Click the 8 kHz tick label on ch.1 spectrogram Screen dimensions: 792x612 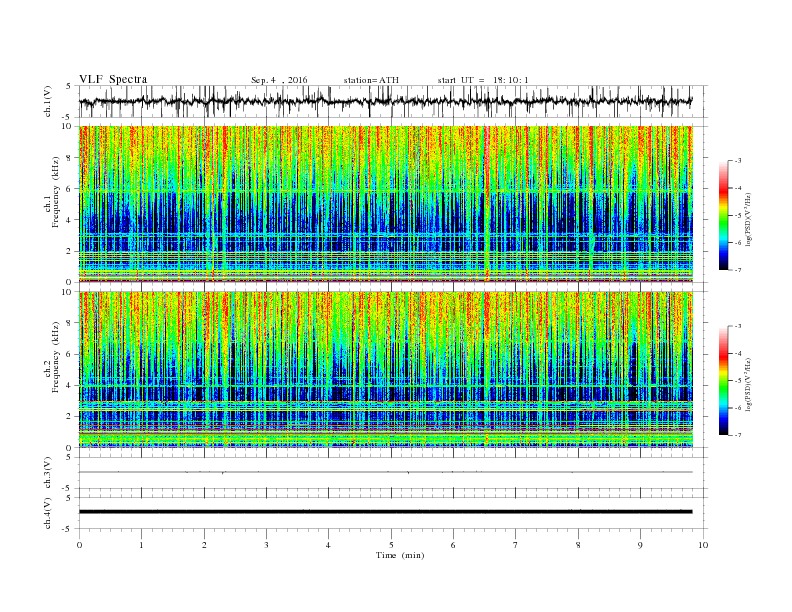tap(69, 158)
